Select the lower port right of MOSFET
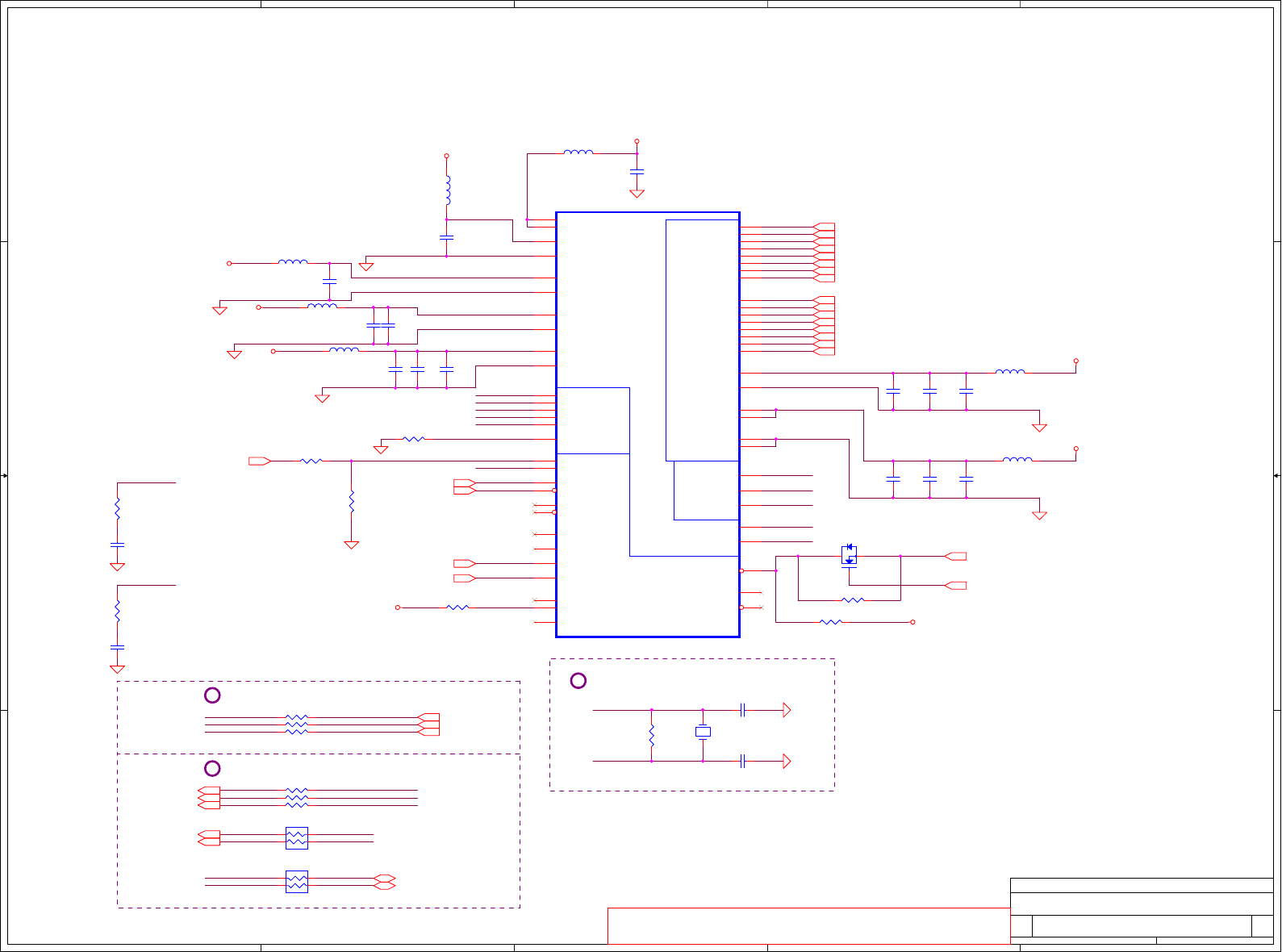This screenshot has width=1282, height=952. click(x=955, y=585)
